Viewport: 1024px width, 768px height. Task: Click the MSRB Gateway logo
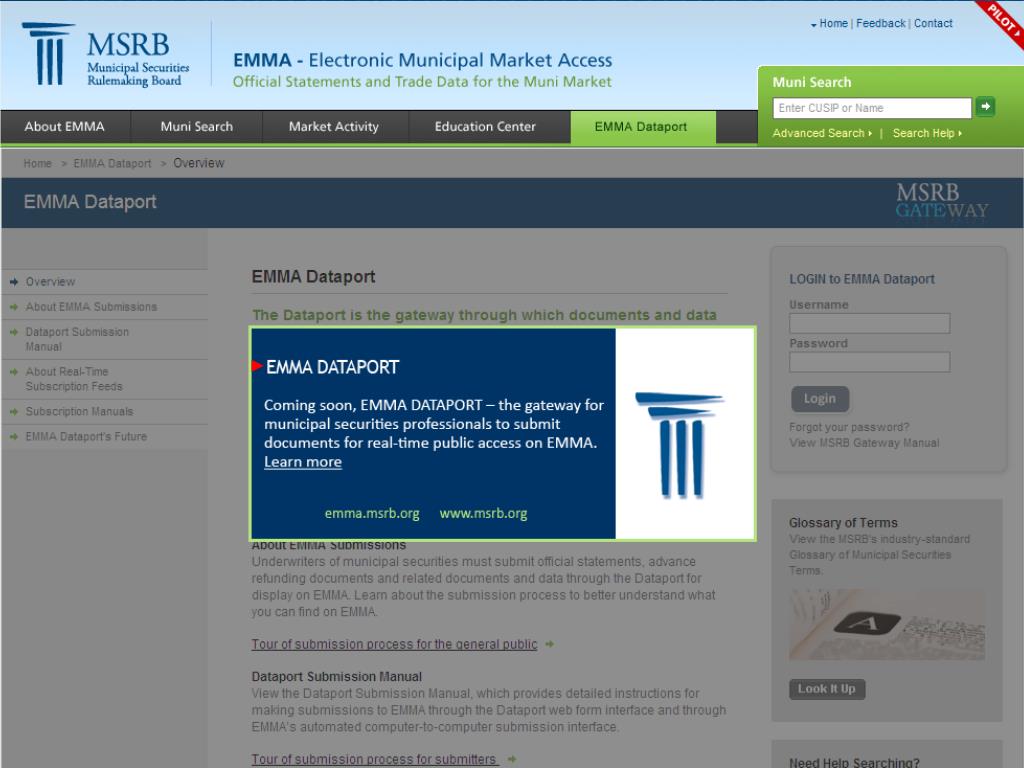pyautogui.click(x=940, y=201)
